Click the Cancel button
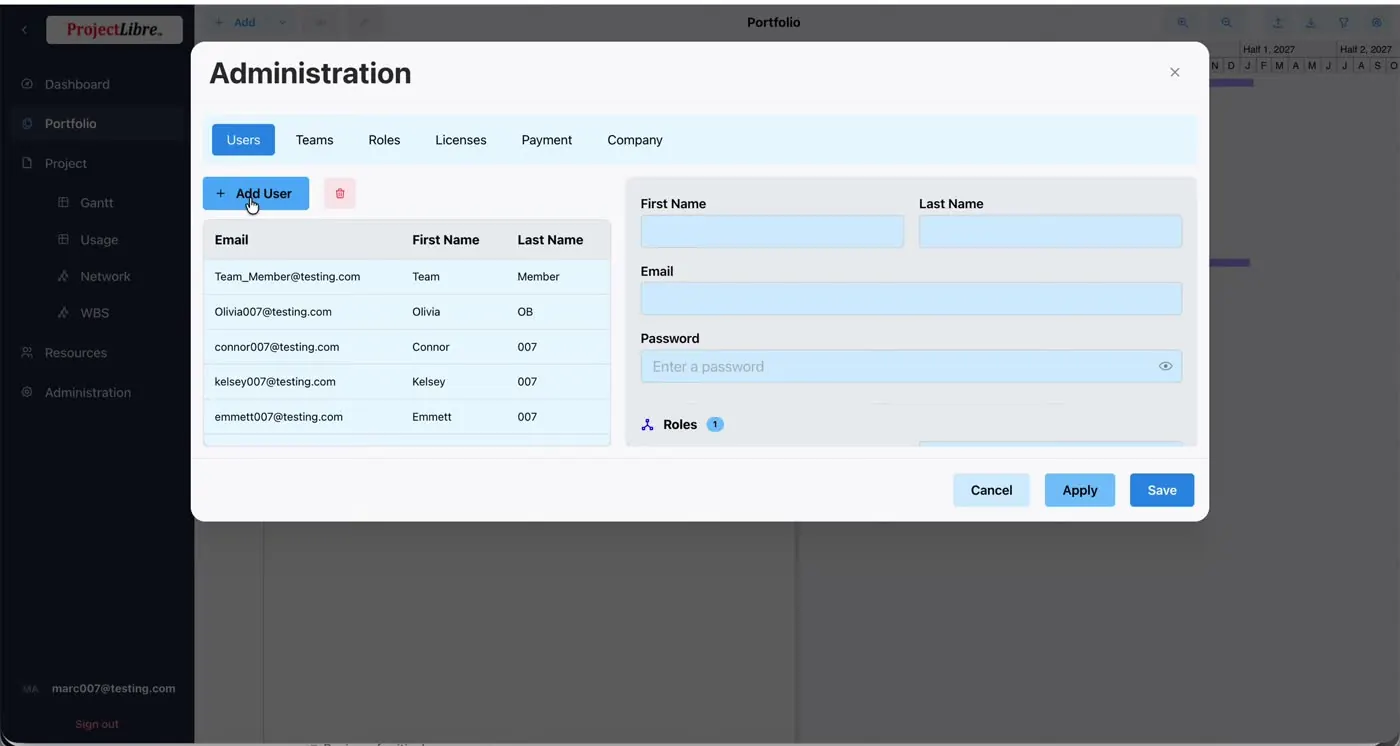Viewport: 1400px width, 746px height. 991,490
